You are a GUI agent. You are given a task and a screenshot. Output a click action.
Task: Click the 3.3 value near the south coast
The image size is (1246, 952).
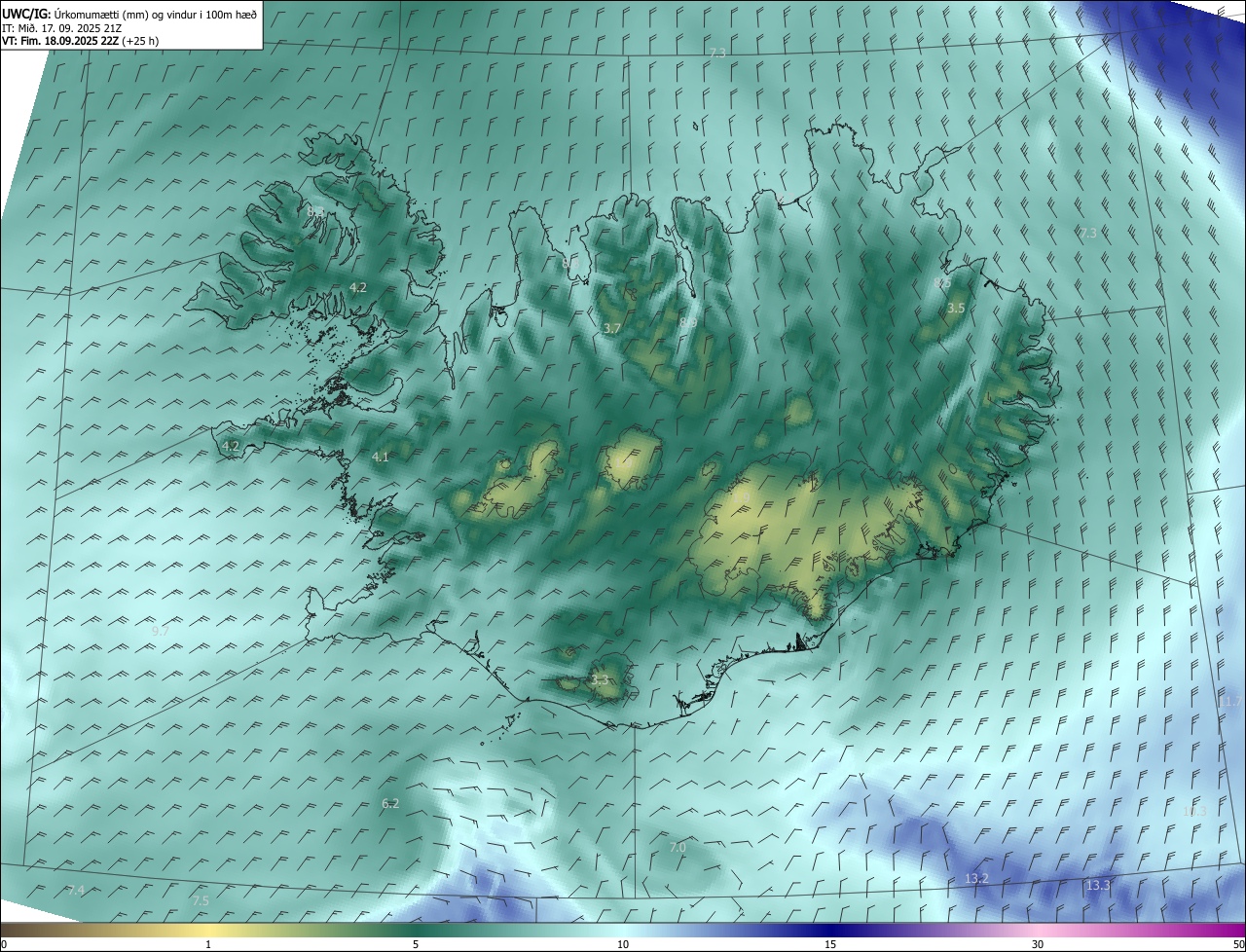click(x=599, y=680)
